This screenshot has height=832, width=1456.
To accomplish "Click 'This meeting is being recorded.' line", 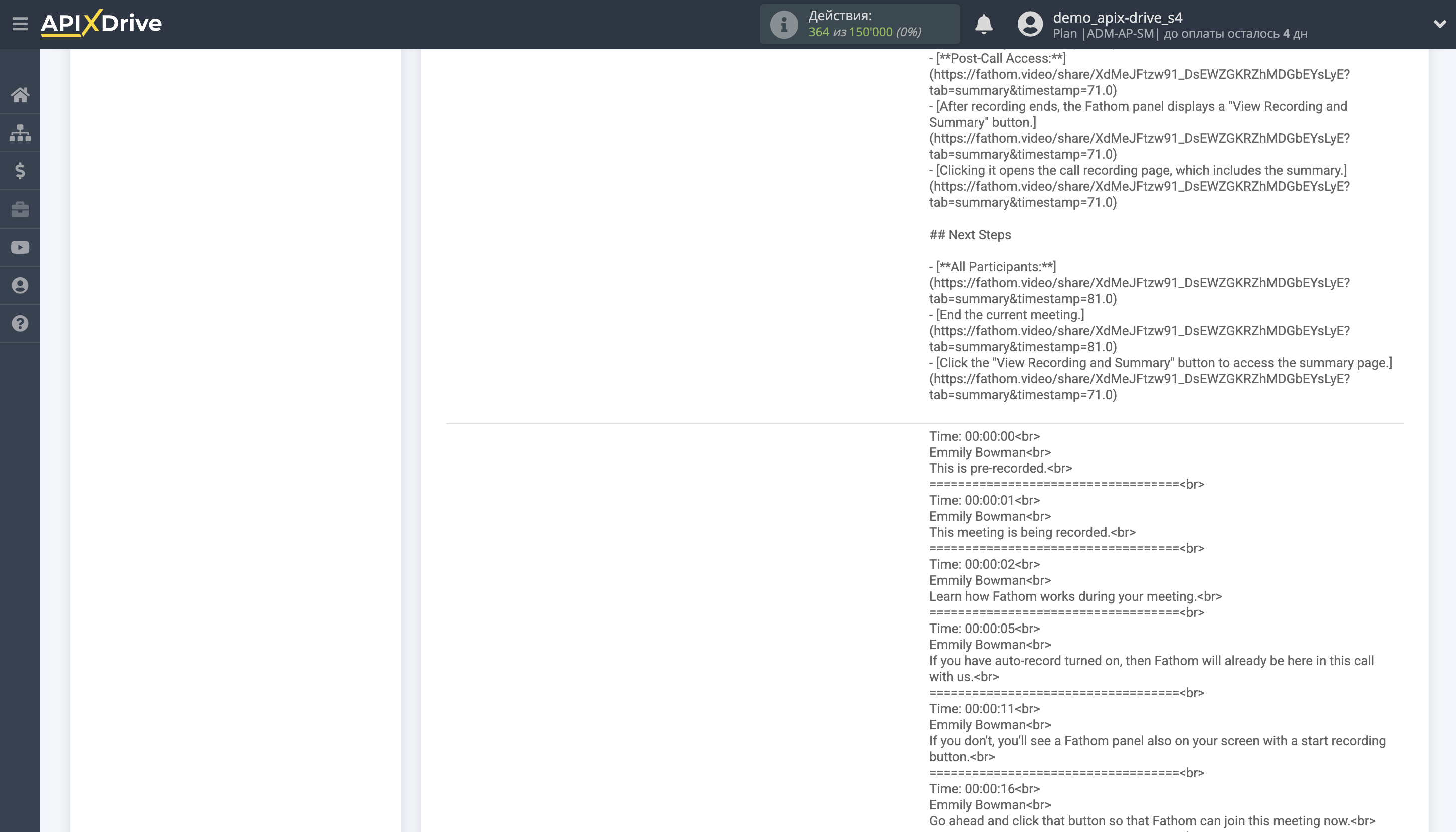I will tap(1032, 533).
